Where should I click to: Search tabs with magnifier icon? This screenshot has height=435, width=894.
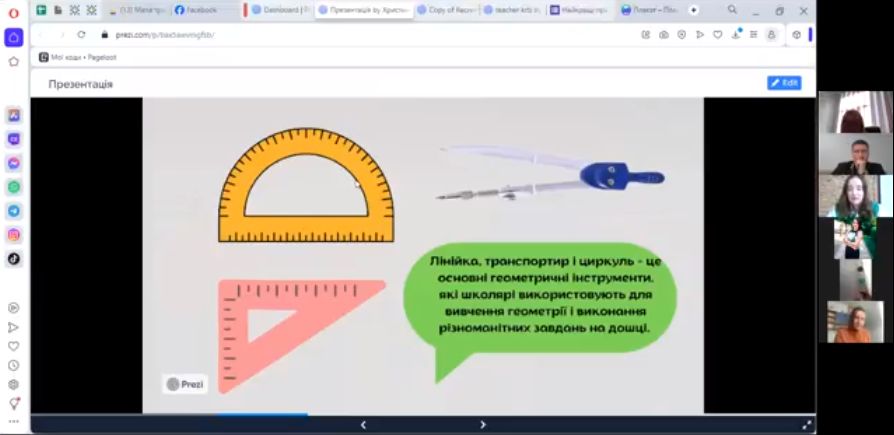(733, 10)
